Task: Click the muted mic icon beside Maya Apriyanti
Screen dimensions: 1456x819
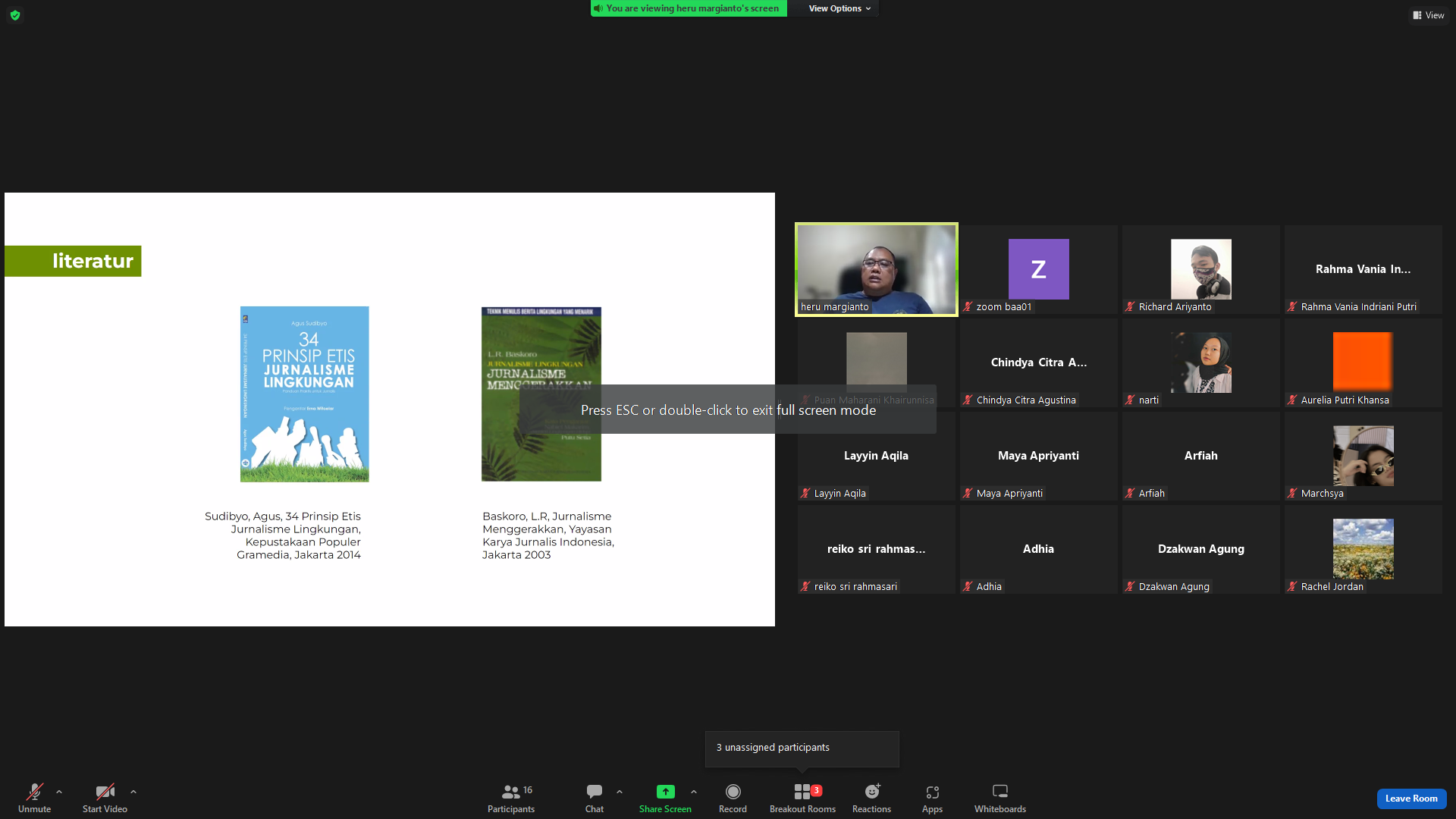Action: tap(968, 494)
